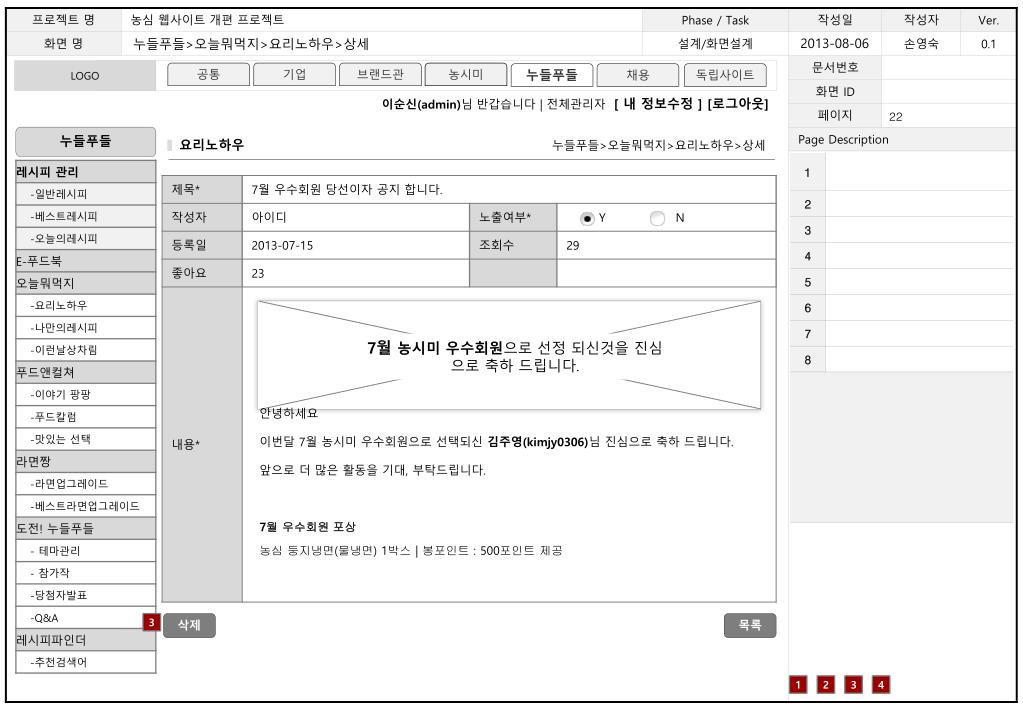Select 추천검색어 sidebar item
Screen dimensions: 1023x708
(x=85, y=662)
